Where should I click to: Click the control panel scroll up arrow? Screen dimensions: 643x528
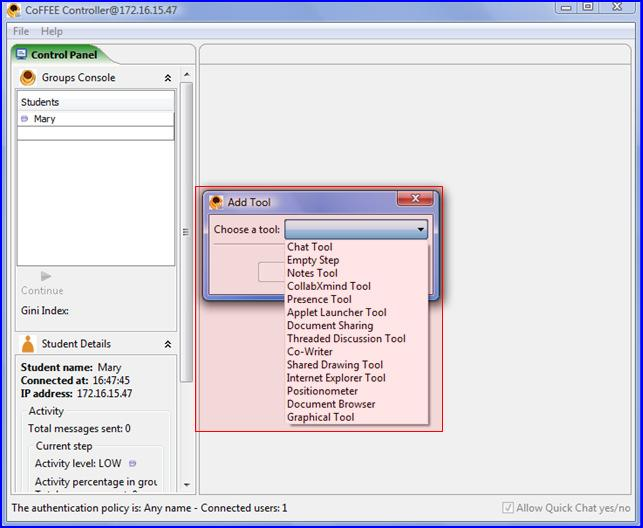pos(187,75)
